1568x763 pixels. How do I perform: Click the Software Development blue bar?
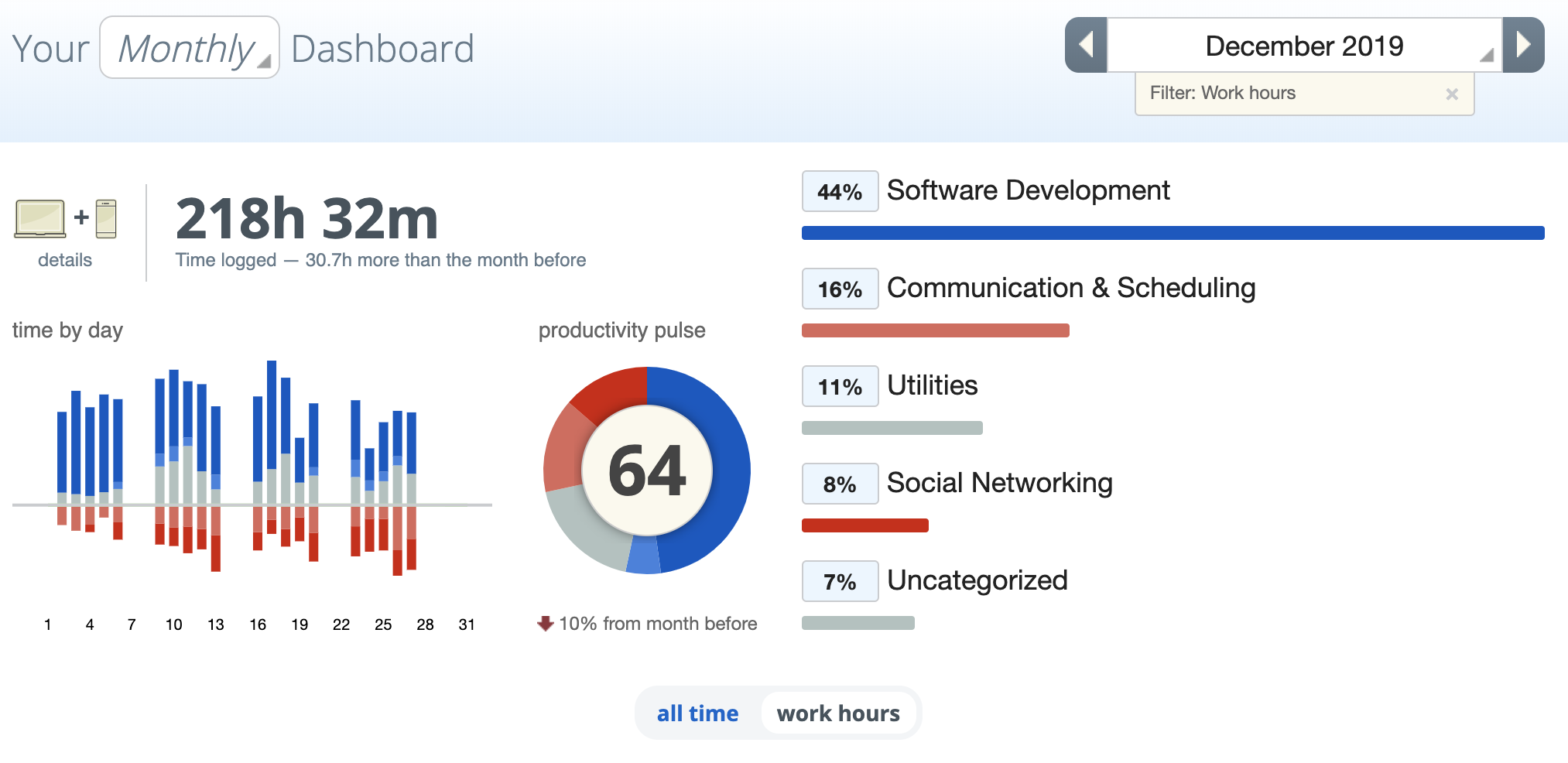pyautogui.click(x=1173, y=233)
